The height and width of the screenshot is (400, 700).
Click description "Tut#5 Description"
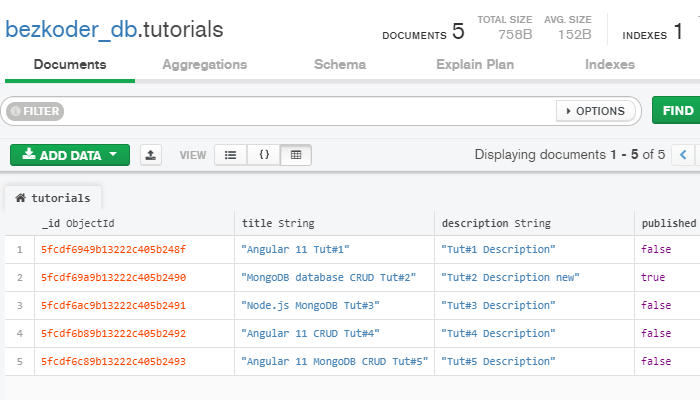(x=498, y=362)
